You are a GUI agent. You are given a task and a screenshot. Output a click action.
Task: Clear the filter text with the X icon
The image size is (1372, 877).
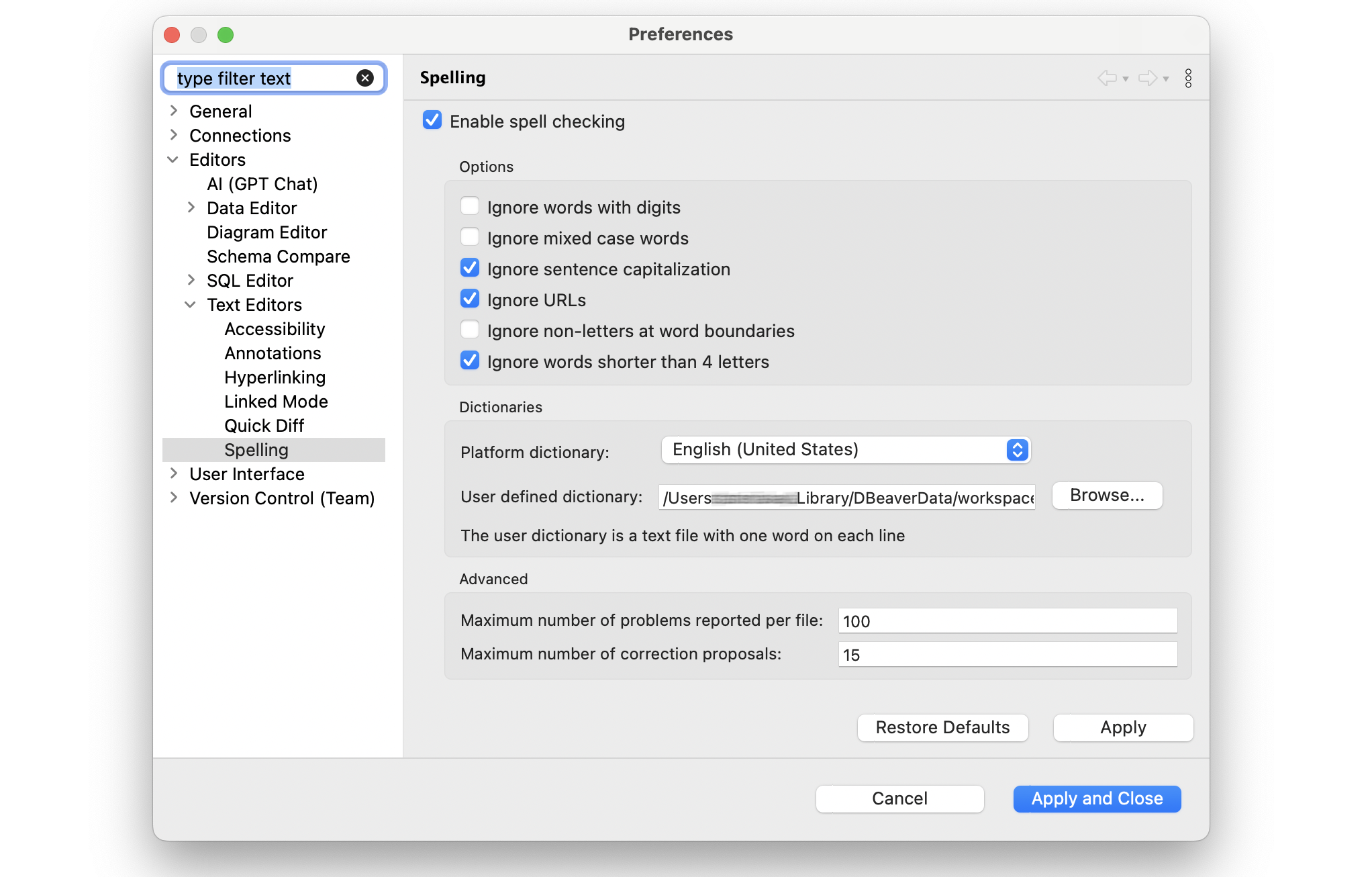point(364,78)
